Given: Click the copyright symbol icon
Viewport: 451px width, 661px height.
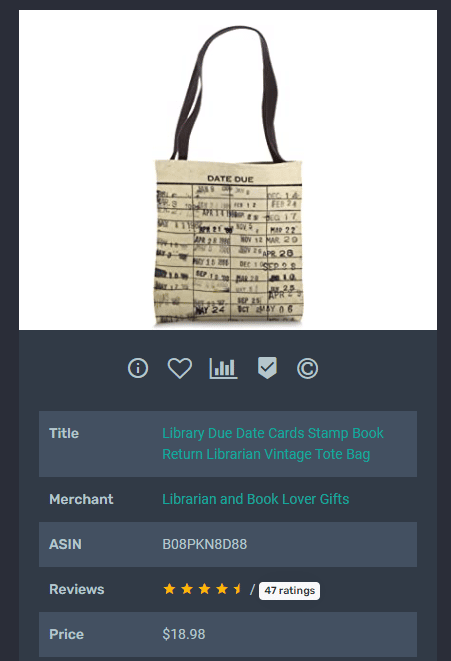Looking at the screenshot, I should point(307,368).
